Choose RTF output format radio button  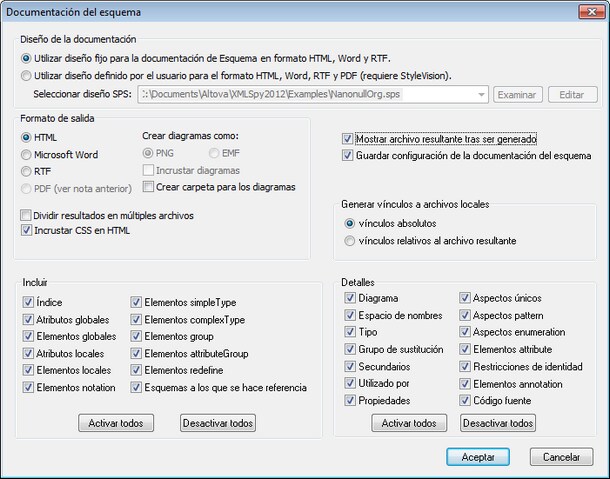coord(26,172)
